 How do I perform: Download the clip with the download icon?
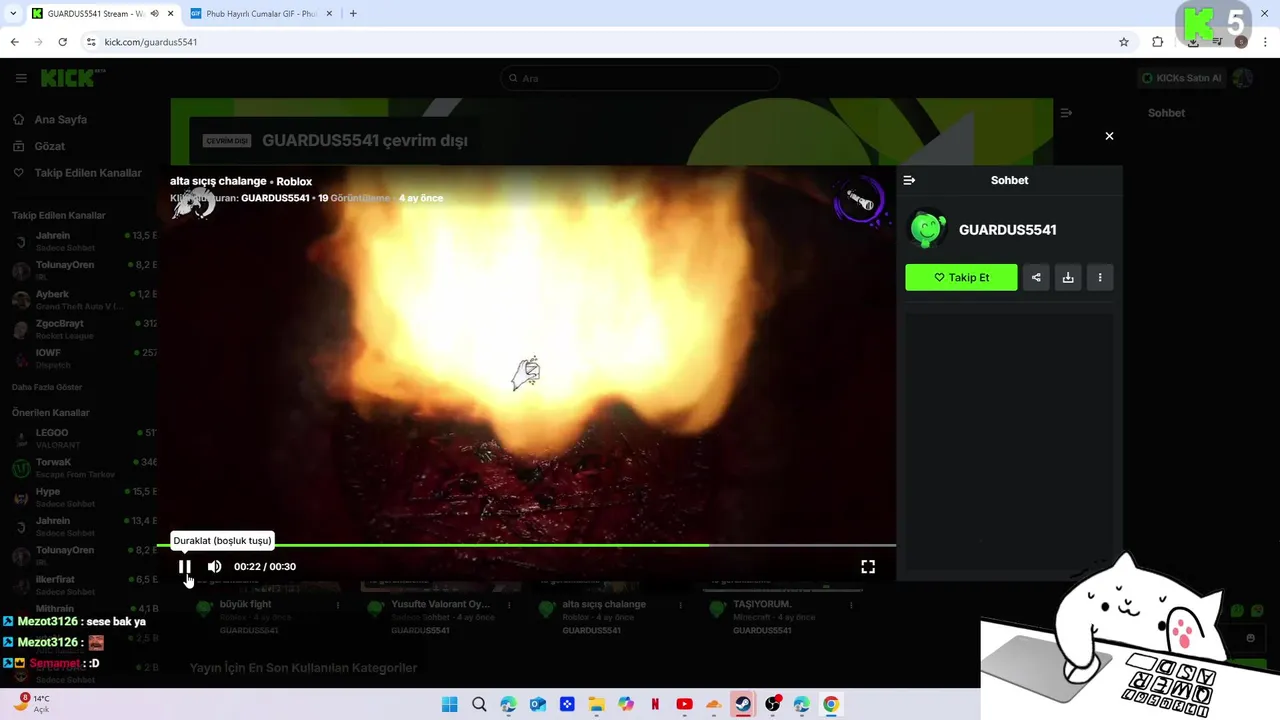[1068, 277]
